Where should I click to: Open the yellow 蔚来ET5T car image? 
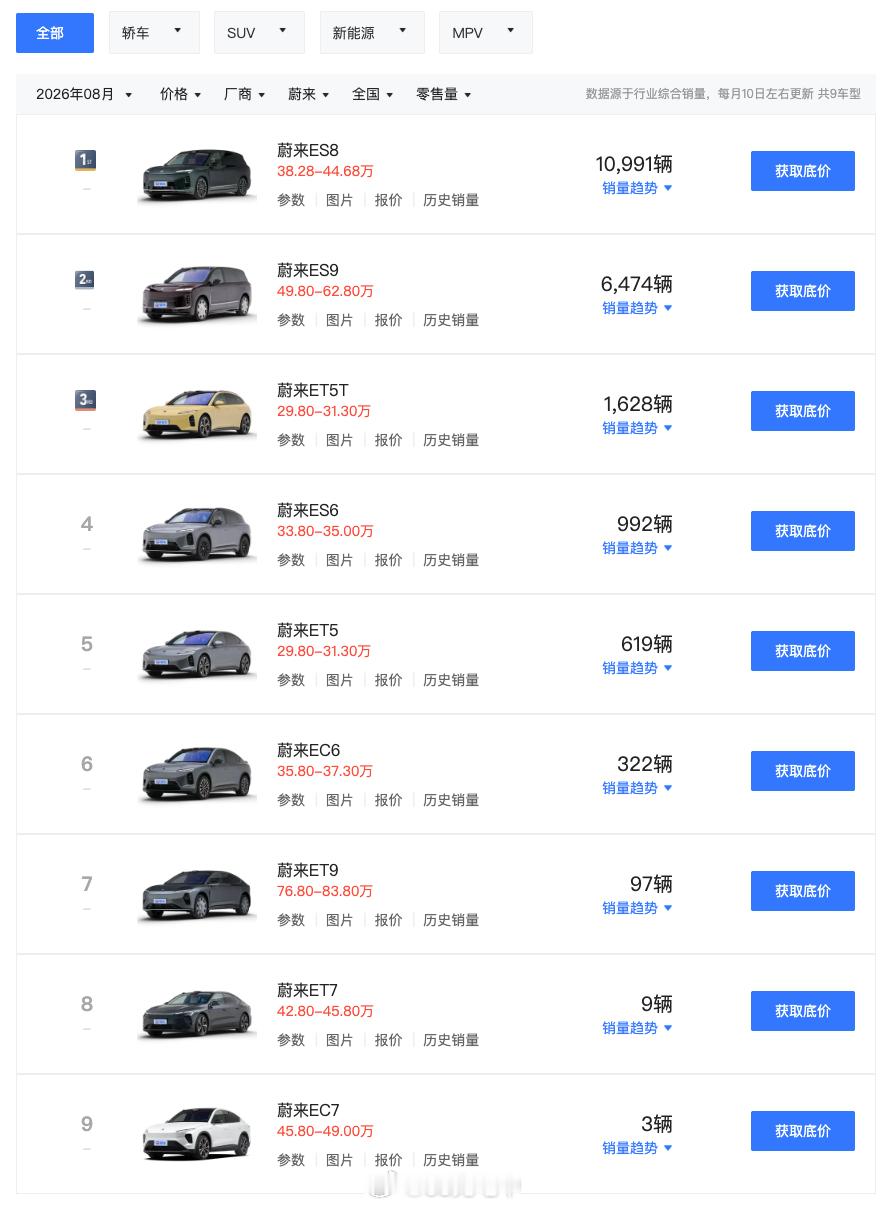197,415
